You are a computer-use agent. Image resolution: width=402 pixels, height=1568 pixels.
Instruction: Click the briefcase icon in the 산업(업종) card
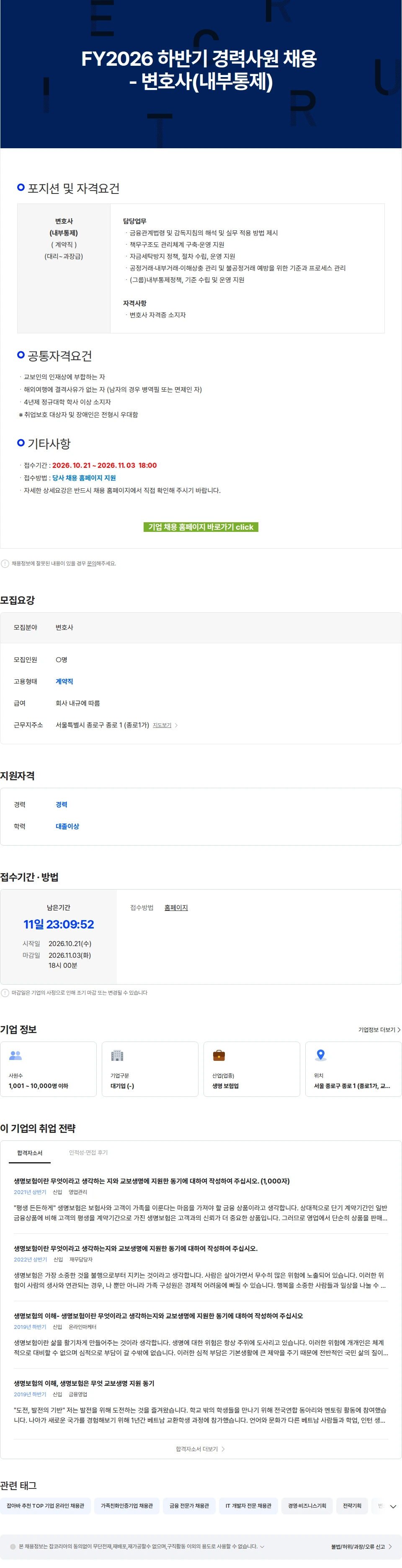click(219, 1055)
